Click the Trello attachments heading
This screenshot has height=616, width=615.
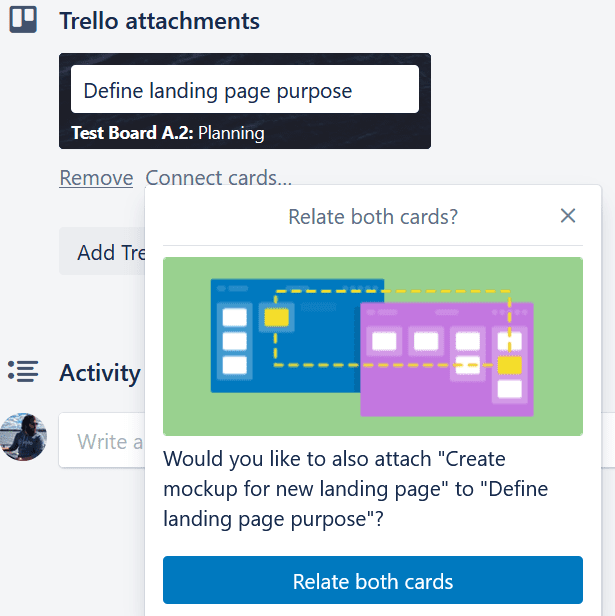pyautogui.click(x=159, y=21)
